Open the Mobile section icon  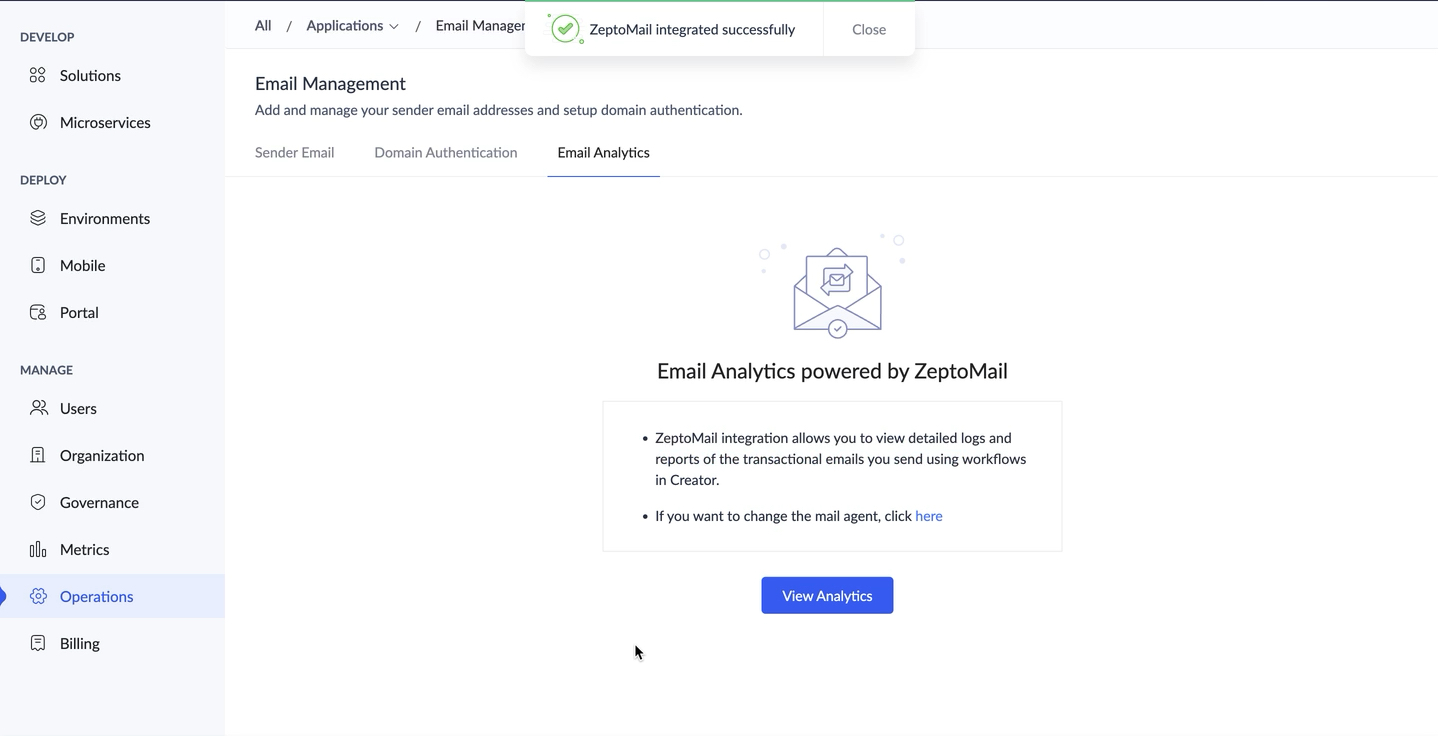[x=37, y=264]
